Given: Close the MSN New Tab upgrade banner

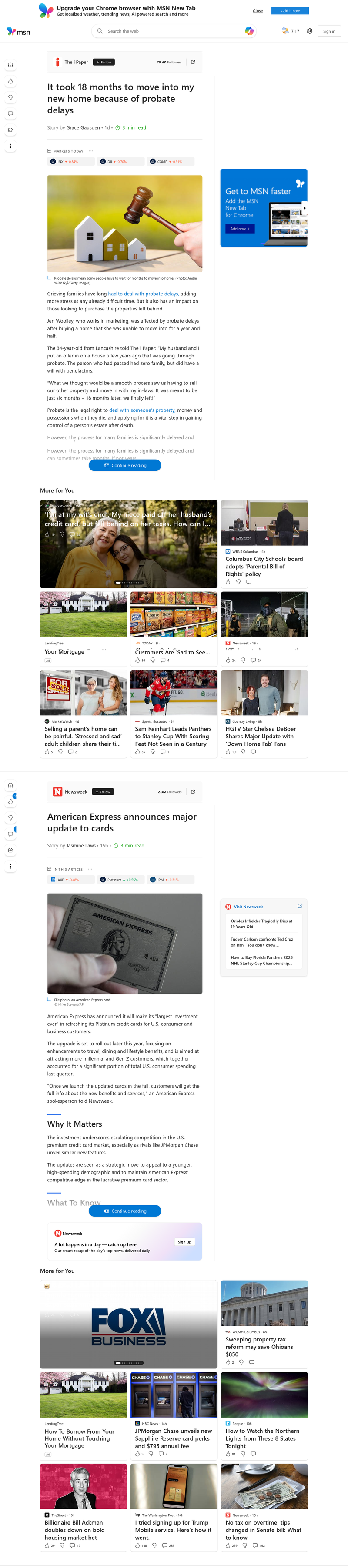Looking at the screenshot, I should [258, 11].
